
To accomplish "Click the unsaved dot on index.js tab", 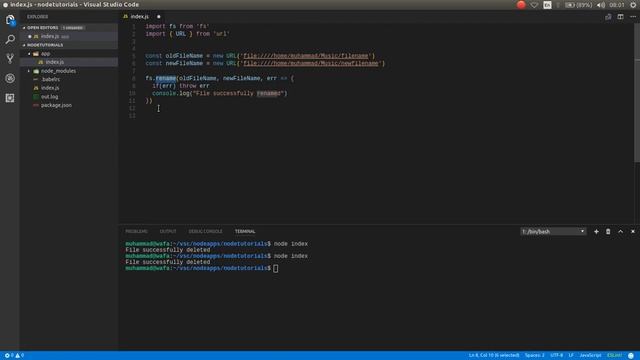I will click(159, 17).
